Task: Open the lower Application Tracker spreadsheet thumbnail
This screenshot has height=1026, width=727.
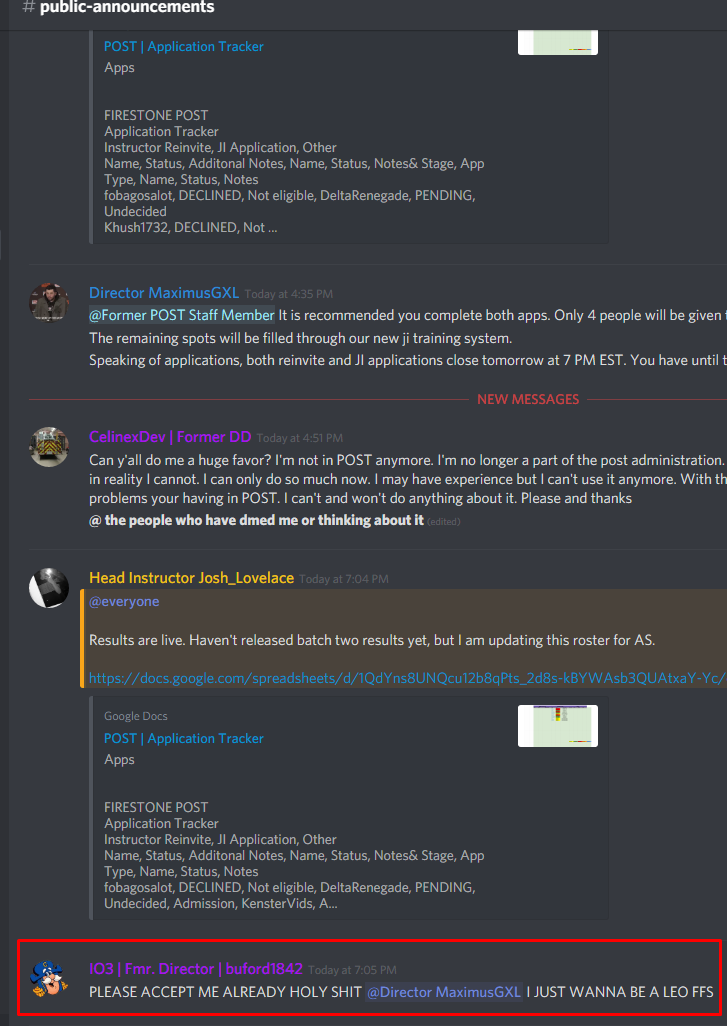Action: click(558, 726)
